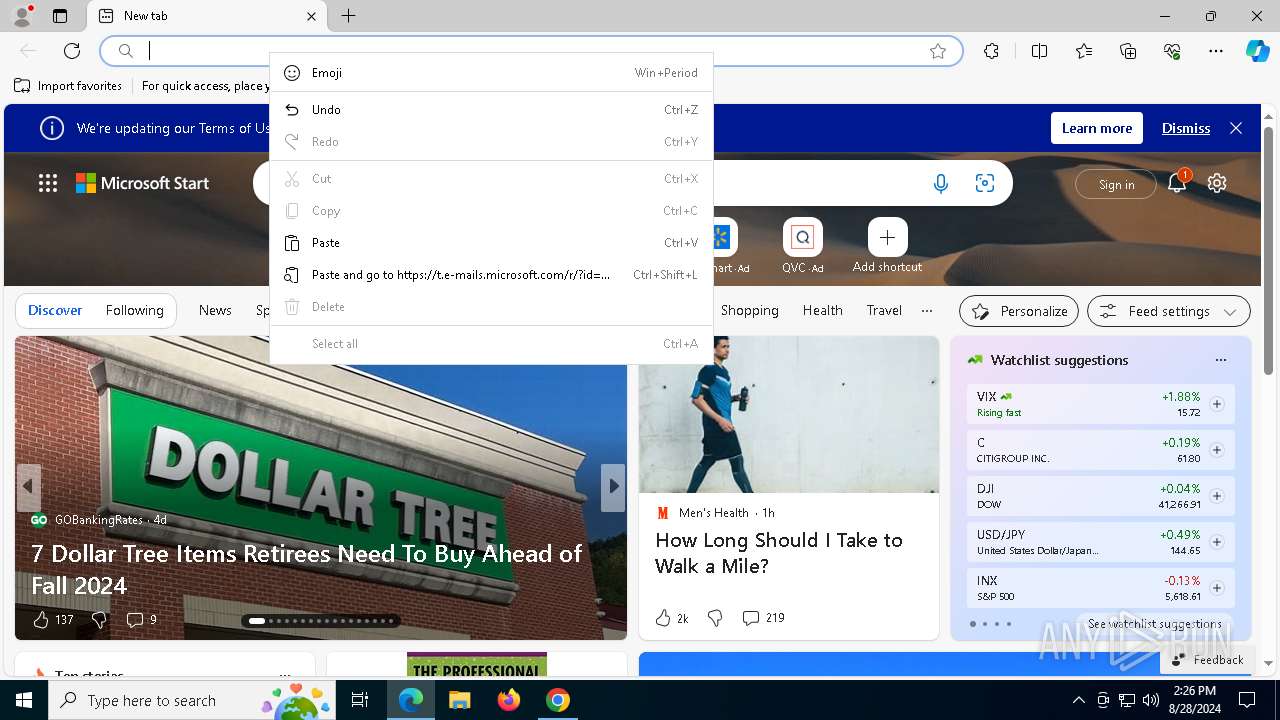Select Undo in the context menu

[x=491, y=110]
